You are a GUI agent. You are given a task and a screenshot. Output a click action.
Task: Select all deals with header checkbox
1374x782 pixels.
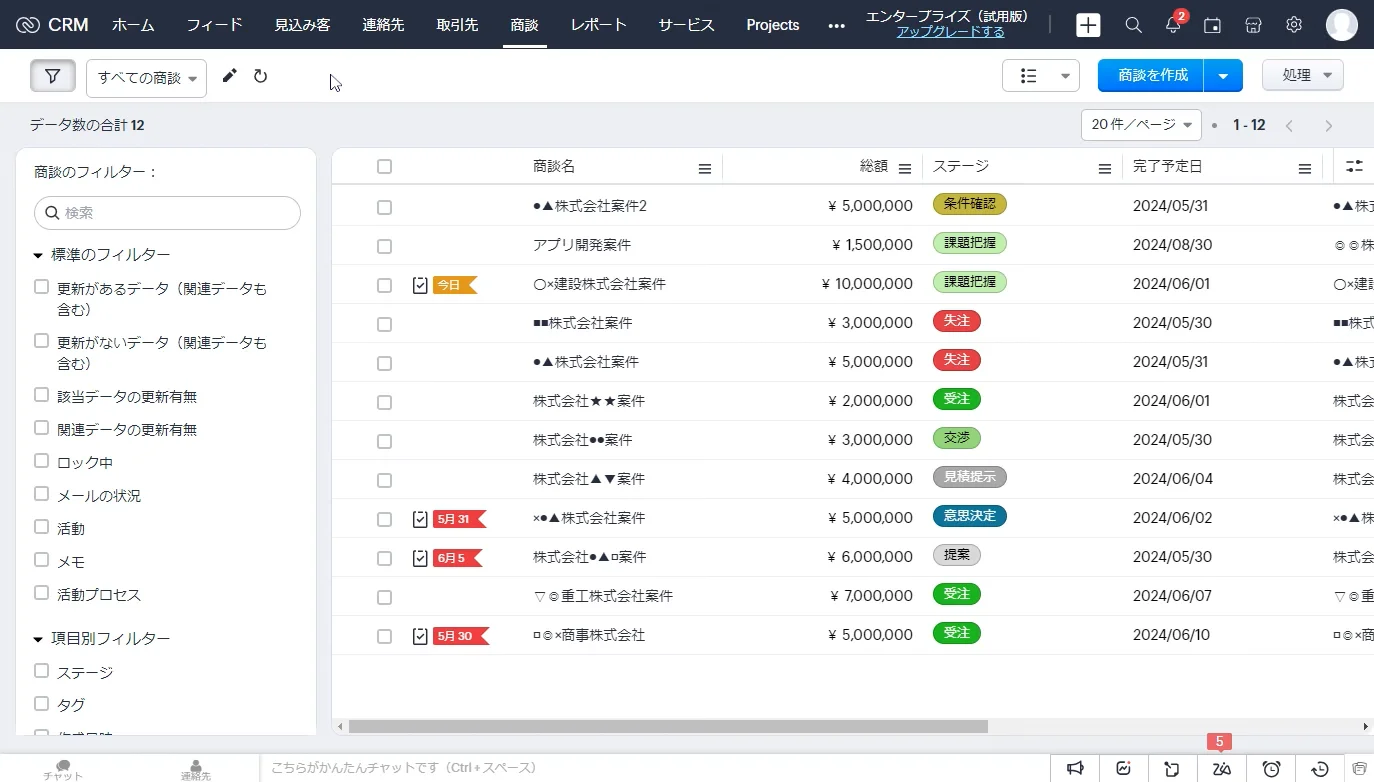(x=384, y=167)
